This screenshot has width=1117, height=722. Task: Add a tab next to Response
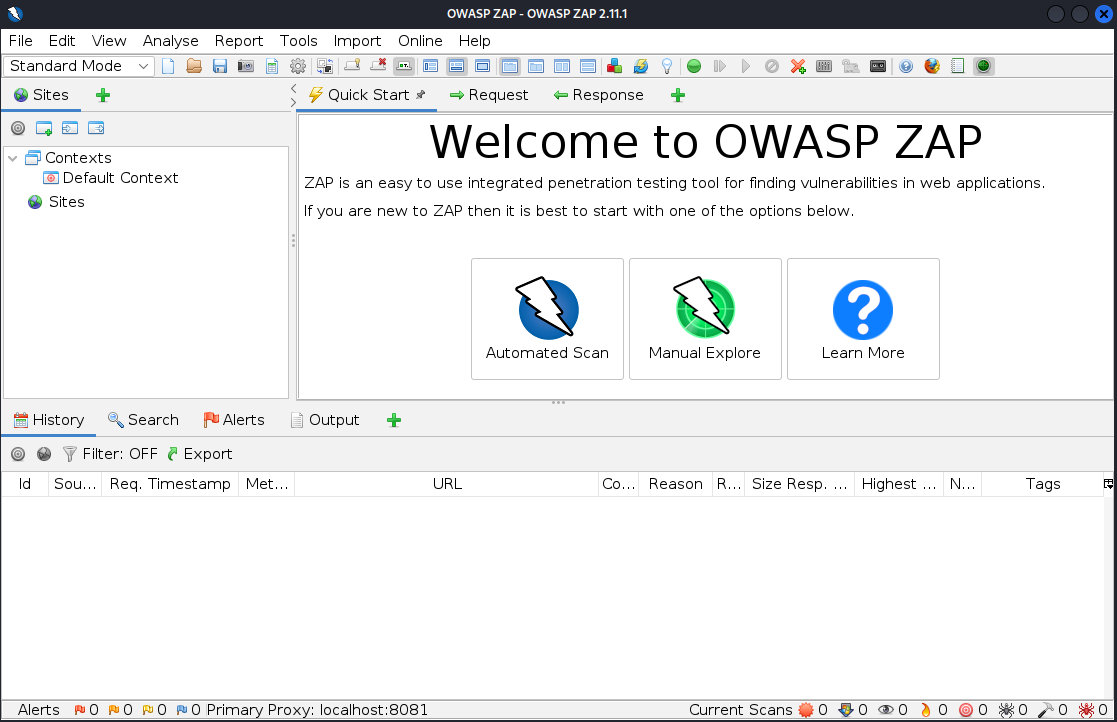(x=677, y=95)
